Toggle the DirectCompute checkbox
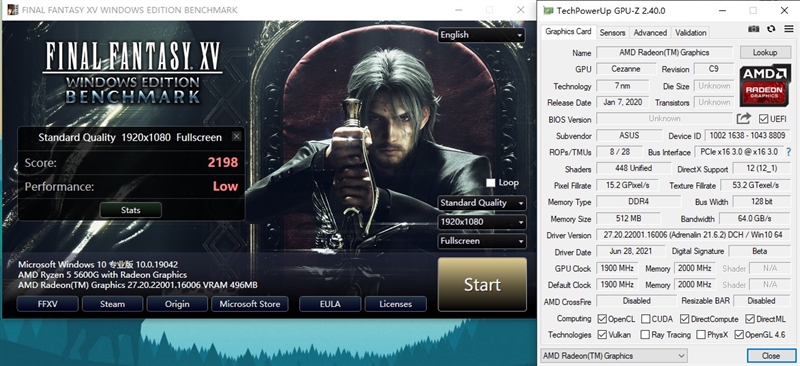 (684, 319)
